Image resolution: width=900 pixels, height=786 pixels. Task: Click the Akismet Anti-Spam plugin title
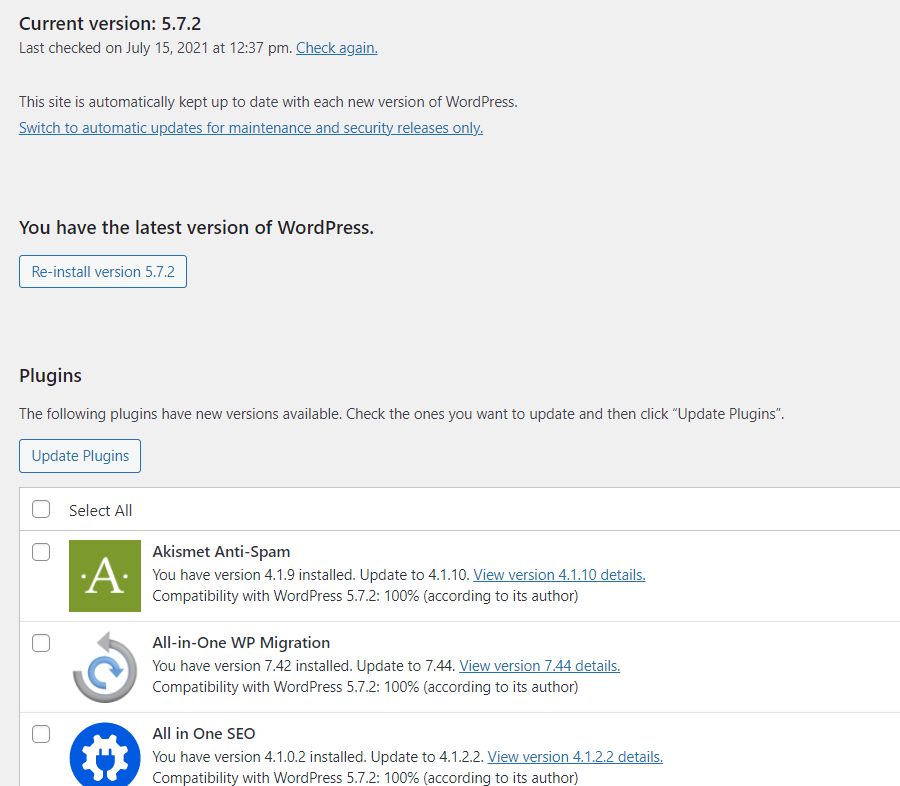point(221,552)
